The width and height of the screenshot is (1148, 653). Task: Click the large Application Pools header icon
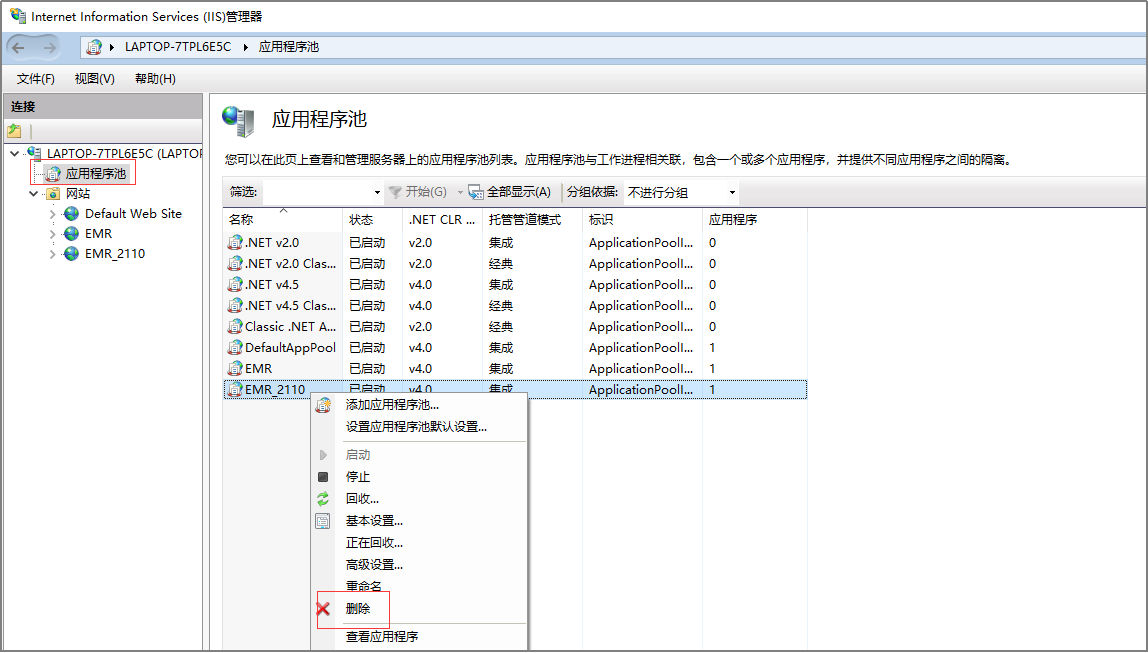[x=239, y=121]
